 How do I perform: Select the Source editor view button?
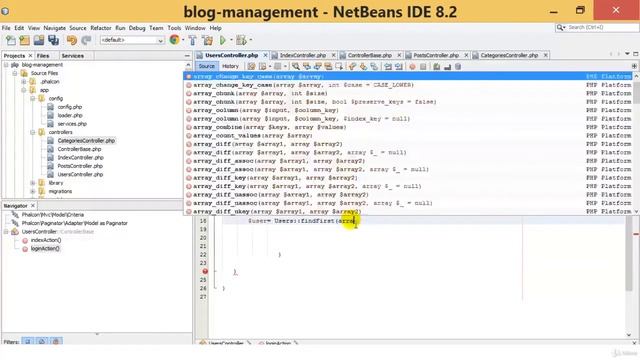click(x=207, y=66)
